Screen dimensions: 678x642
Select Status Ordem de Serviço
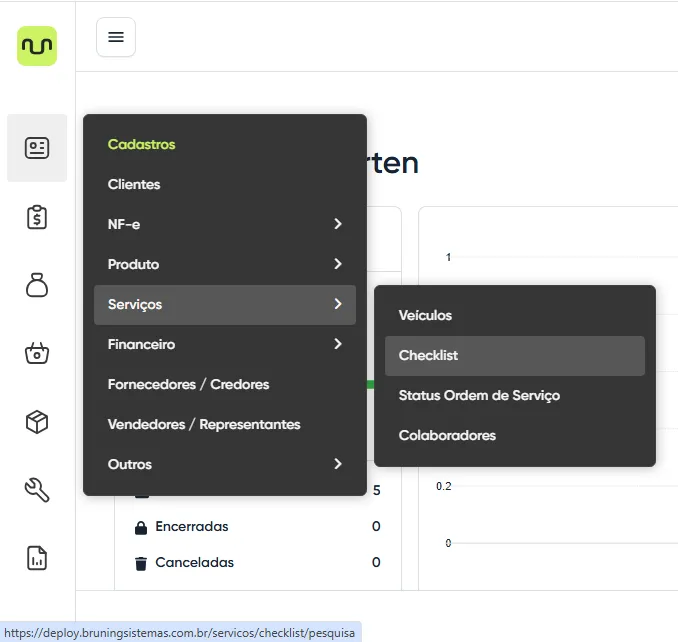(x=479, y=395)
